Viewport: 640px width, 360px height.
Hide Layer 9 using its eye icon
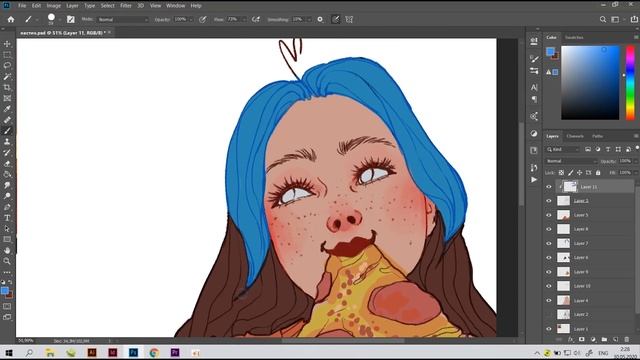pos(549,272)
